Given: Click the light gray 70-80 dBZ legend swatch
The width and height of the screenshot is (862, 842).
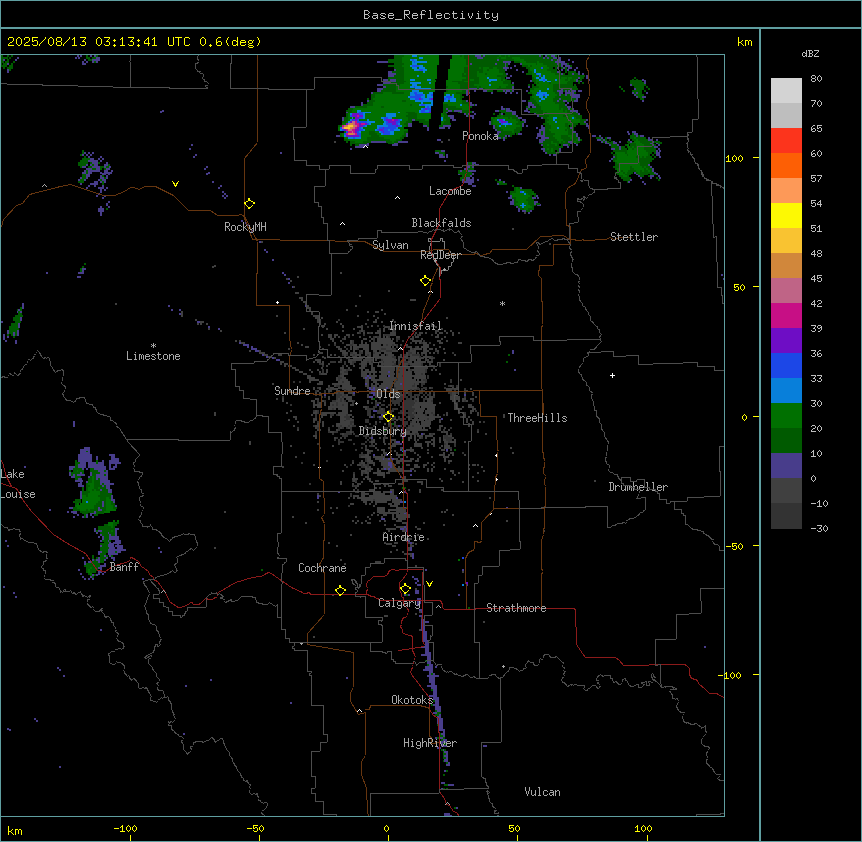Looking at the screenshot, I should coord(786,90).
